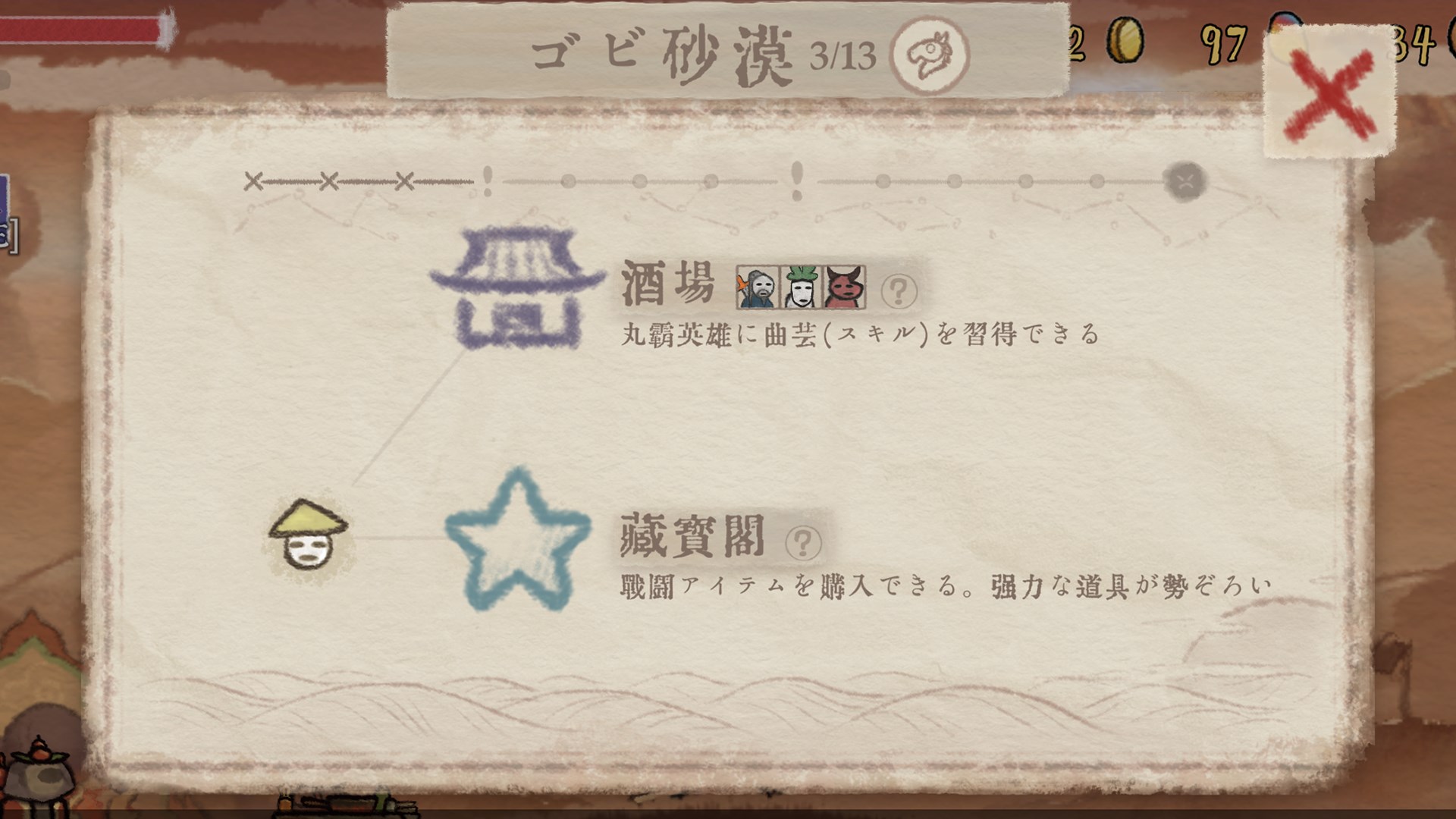The width and height of the screenshot is (1456, 819).
Task: Click the first completed X stage marker
Action: 253,181
